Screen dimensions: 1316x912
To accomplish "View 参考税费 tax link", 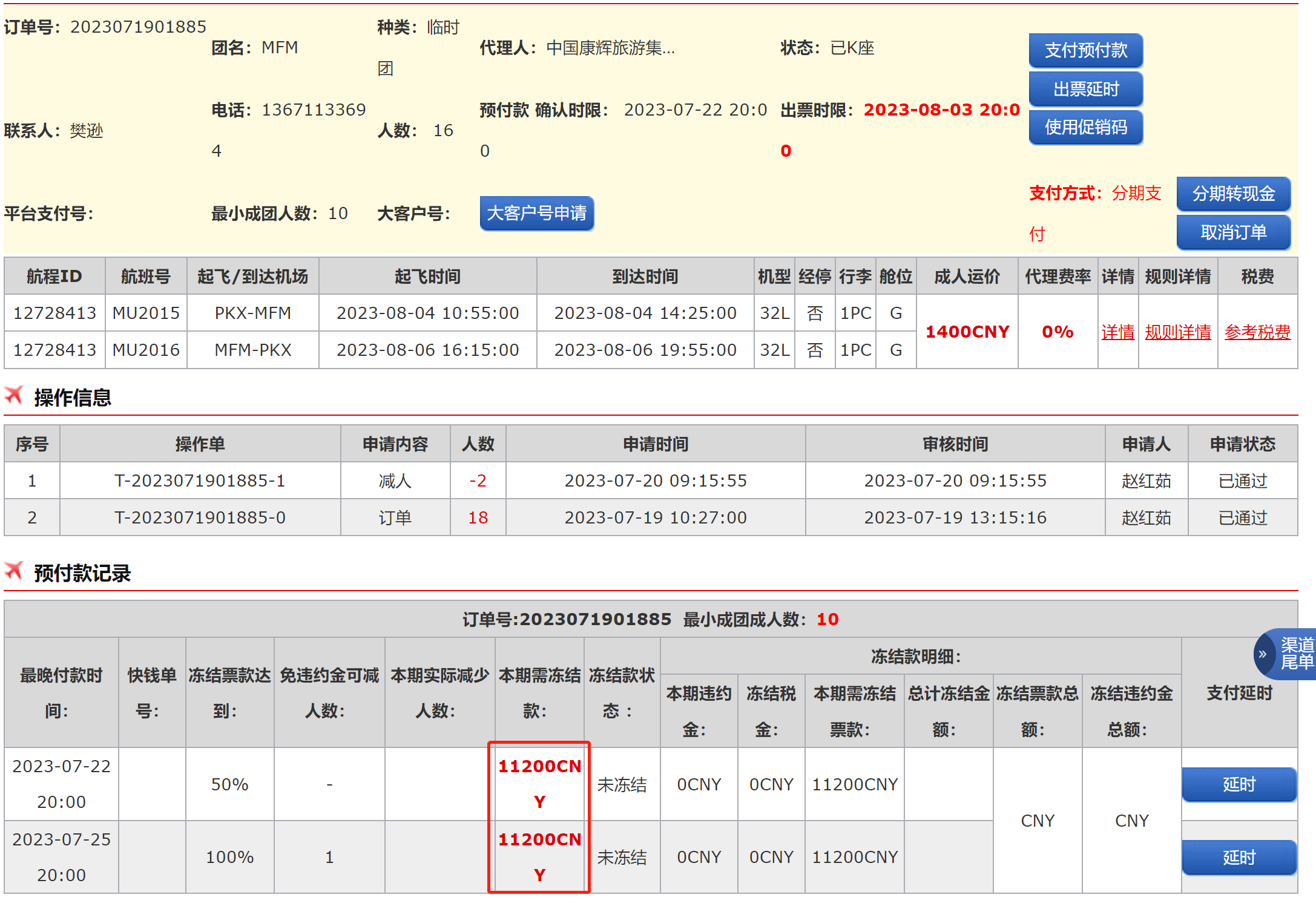I will (1257, 332).
